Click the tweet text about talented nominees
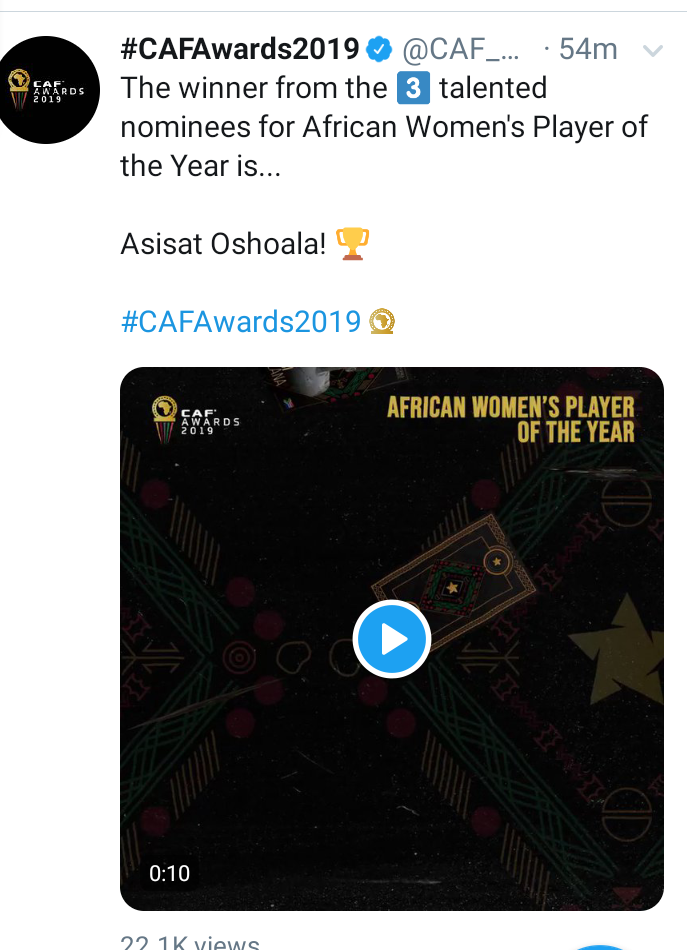This screenshot has height=950, width=687. [x=384, y=127]
